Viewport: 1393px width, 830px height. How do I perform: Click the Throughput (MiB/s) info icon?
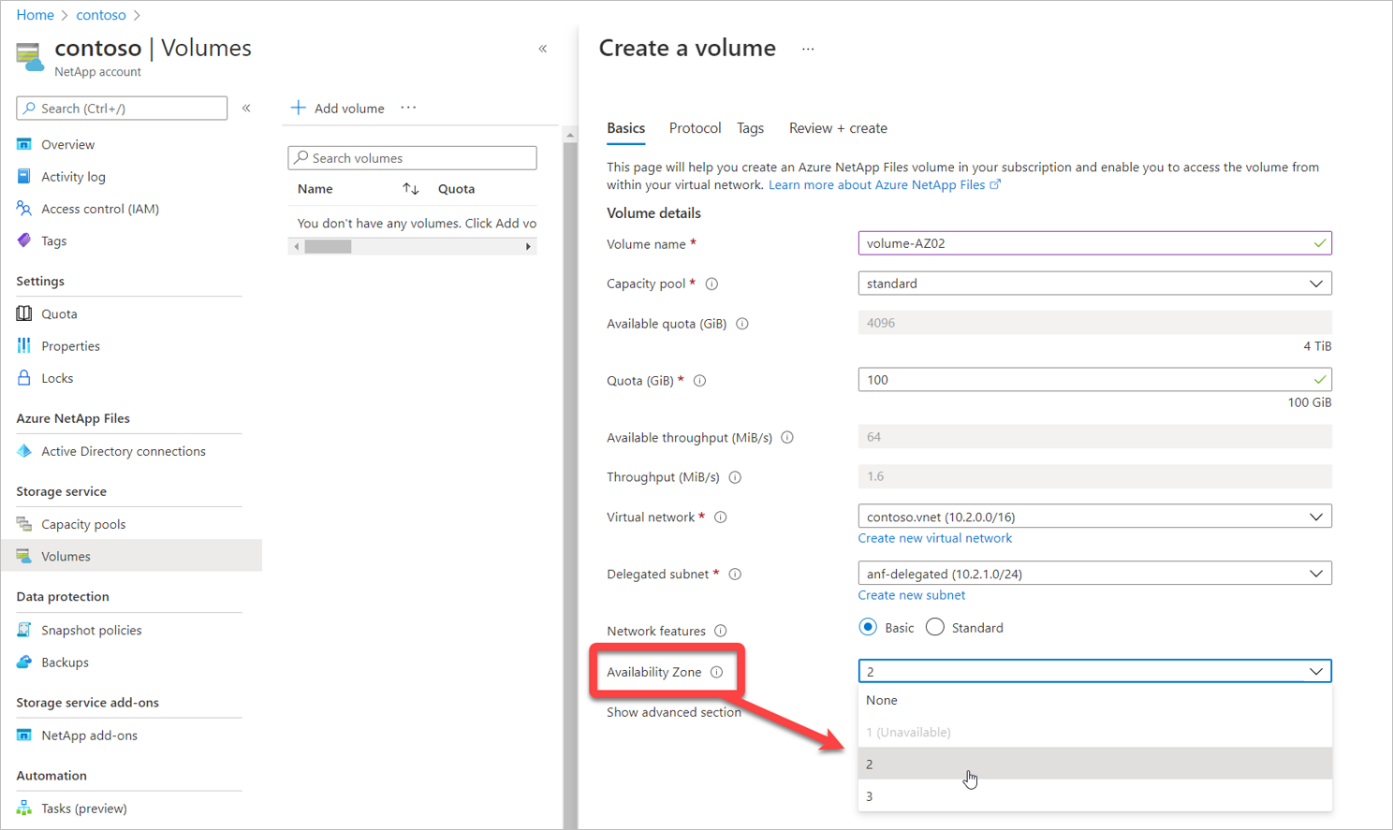(736, 478)
